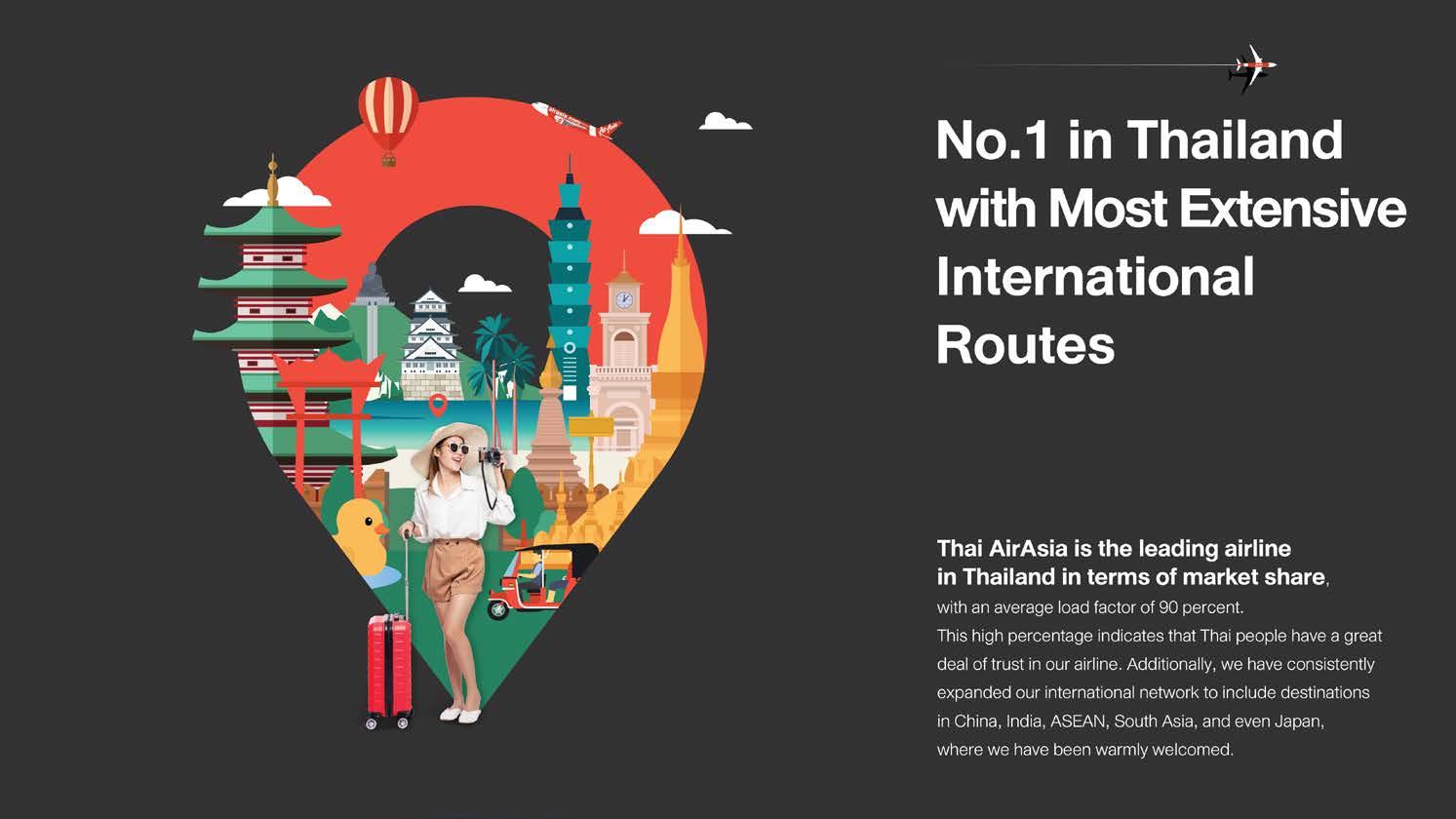Click "Thai AirAsia is the leading airline"

[1114, 548]
